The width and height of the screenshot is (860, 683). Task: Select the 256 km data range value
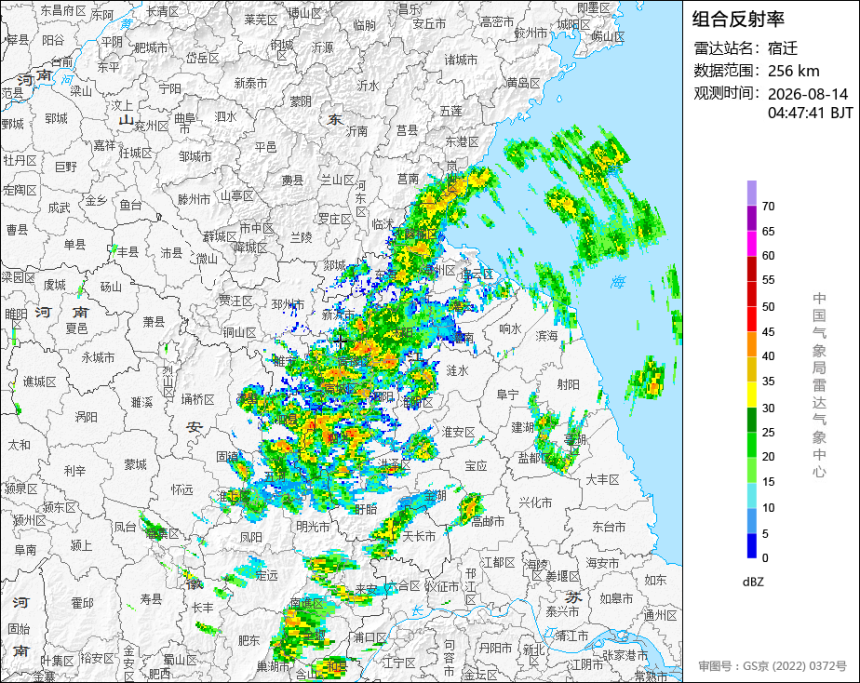pos(793,71)
